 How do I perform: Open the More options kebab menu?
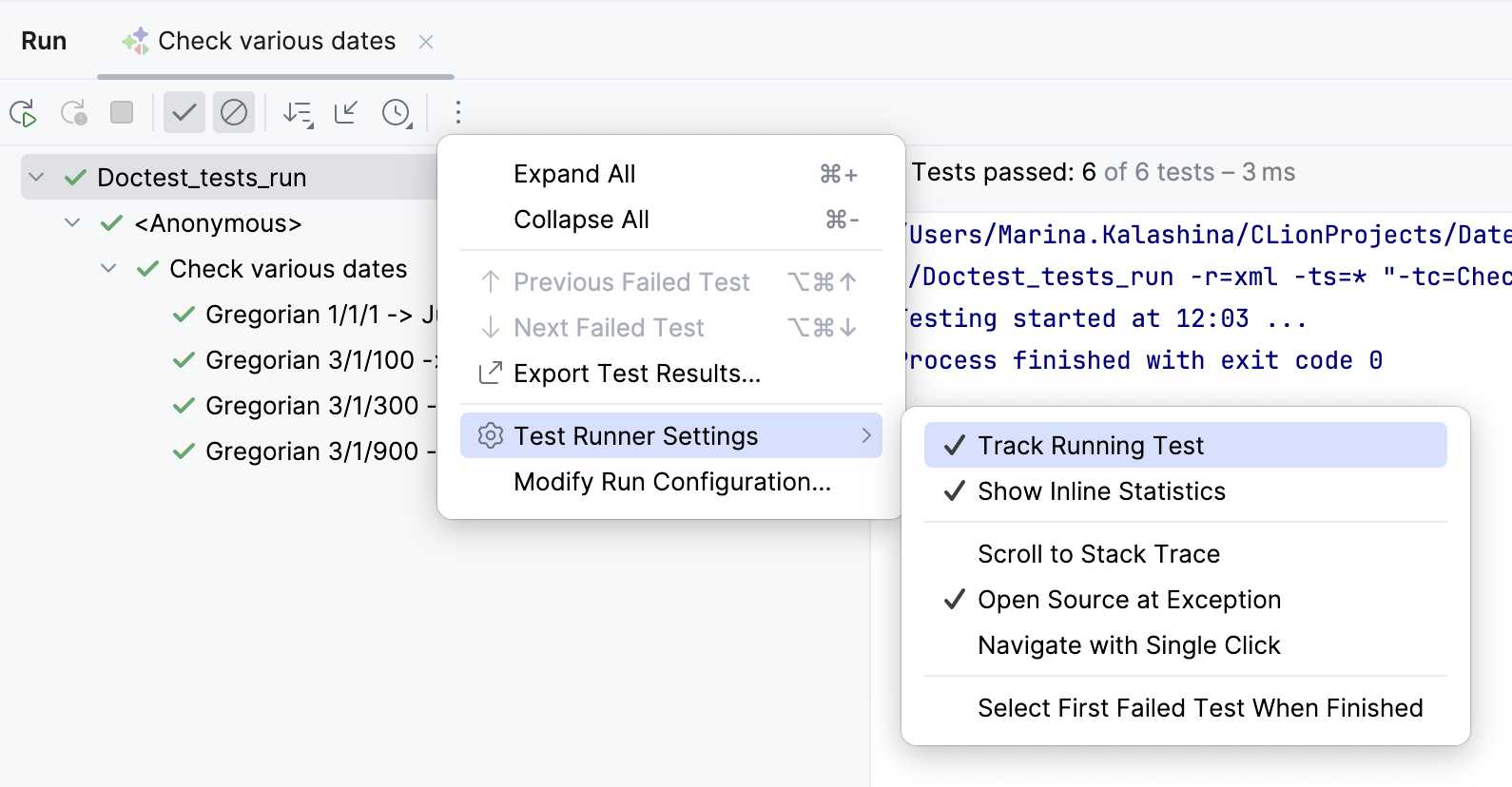[458, 112]
